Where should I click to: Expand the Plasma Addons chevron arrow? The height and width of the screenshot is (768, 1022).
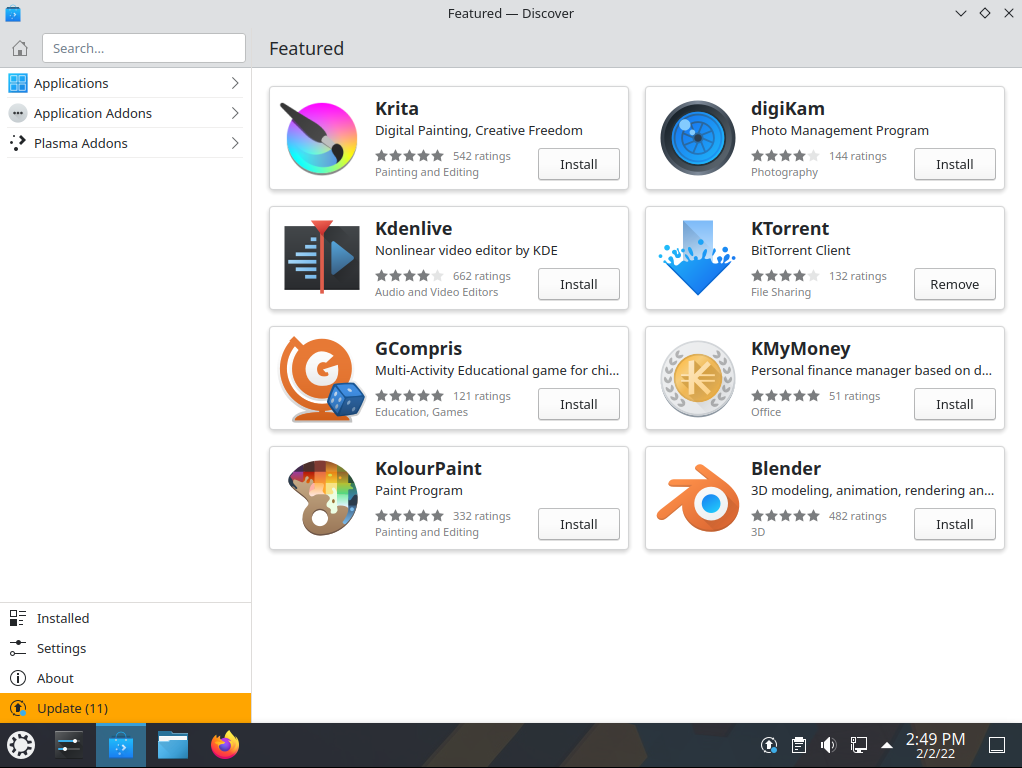(x=235, y=143)
